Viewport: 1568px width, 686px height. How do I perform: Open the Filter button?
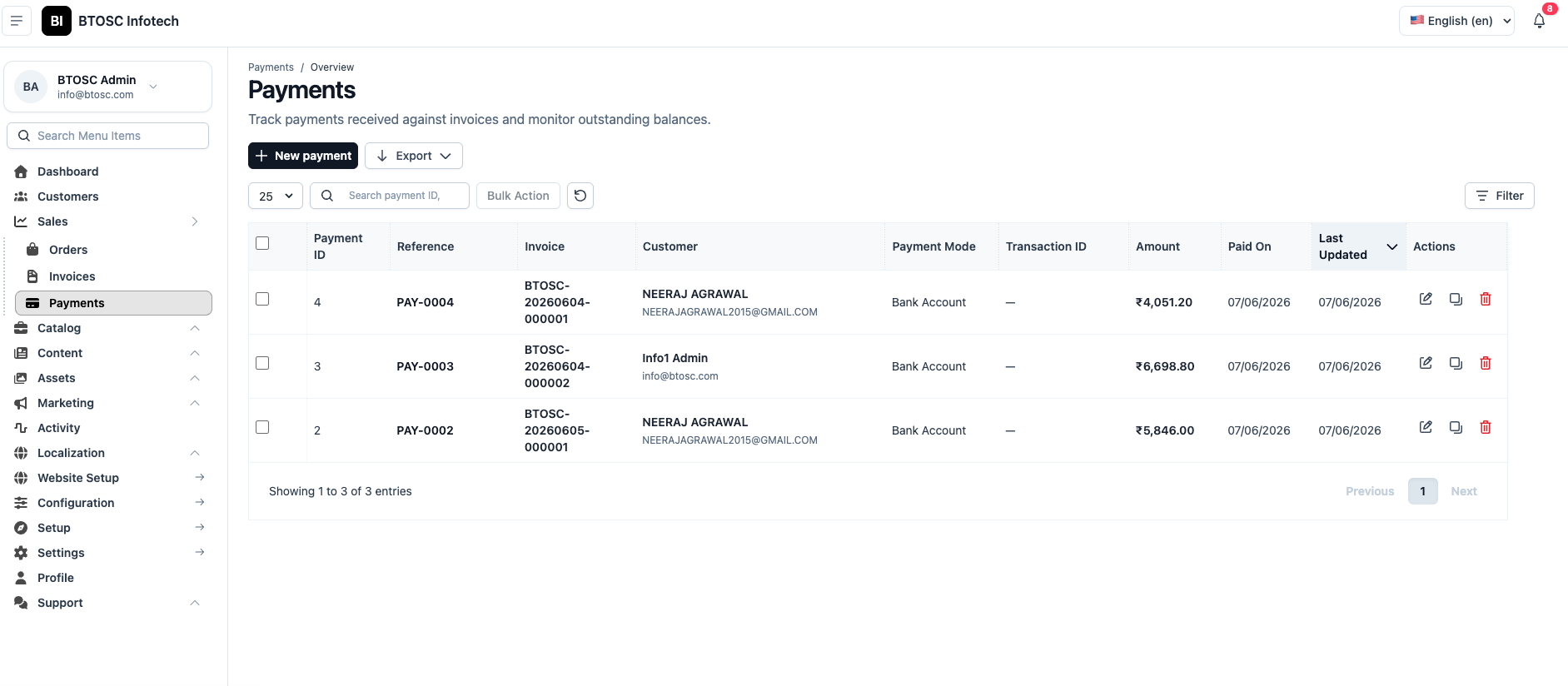(1500, 196)
